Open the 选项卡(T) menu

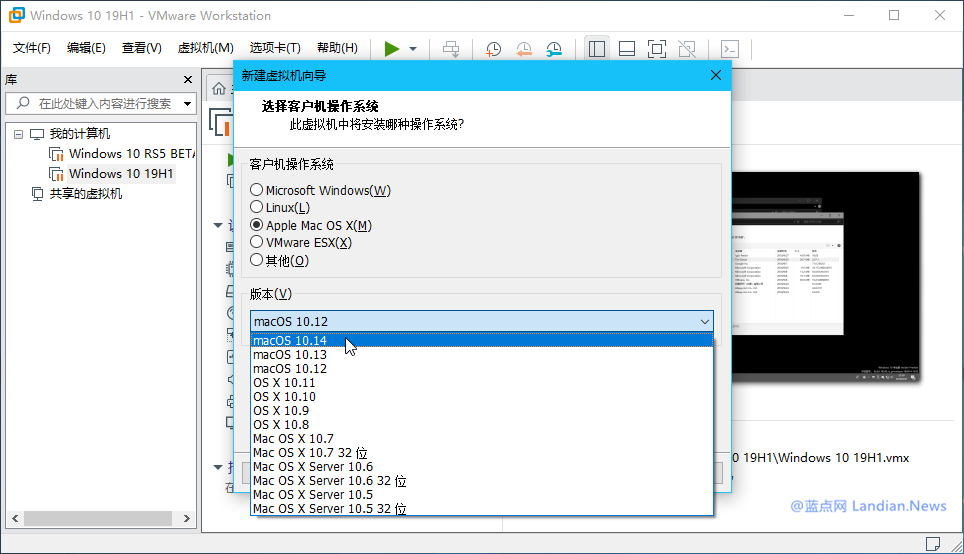275,48
